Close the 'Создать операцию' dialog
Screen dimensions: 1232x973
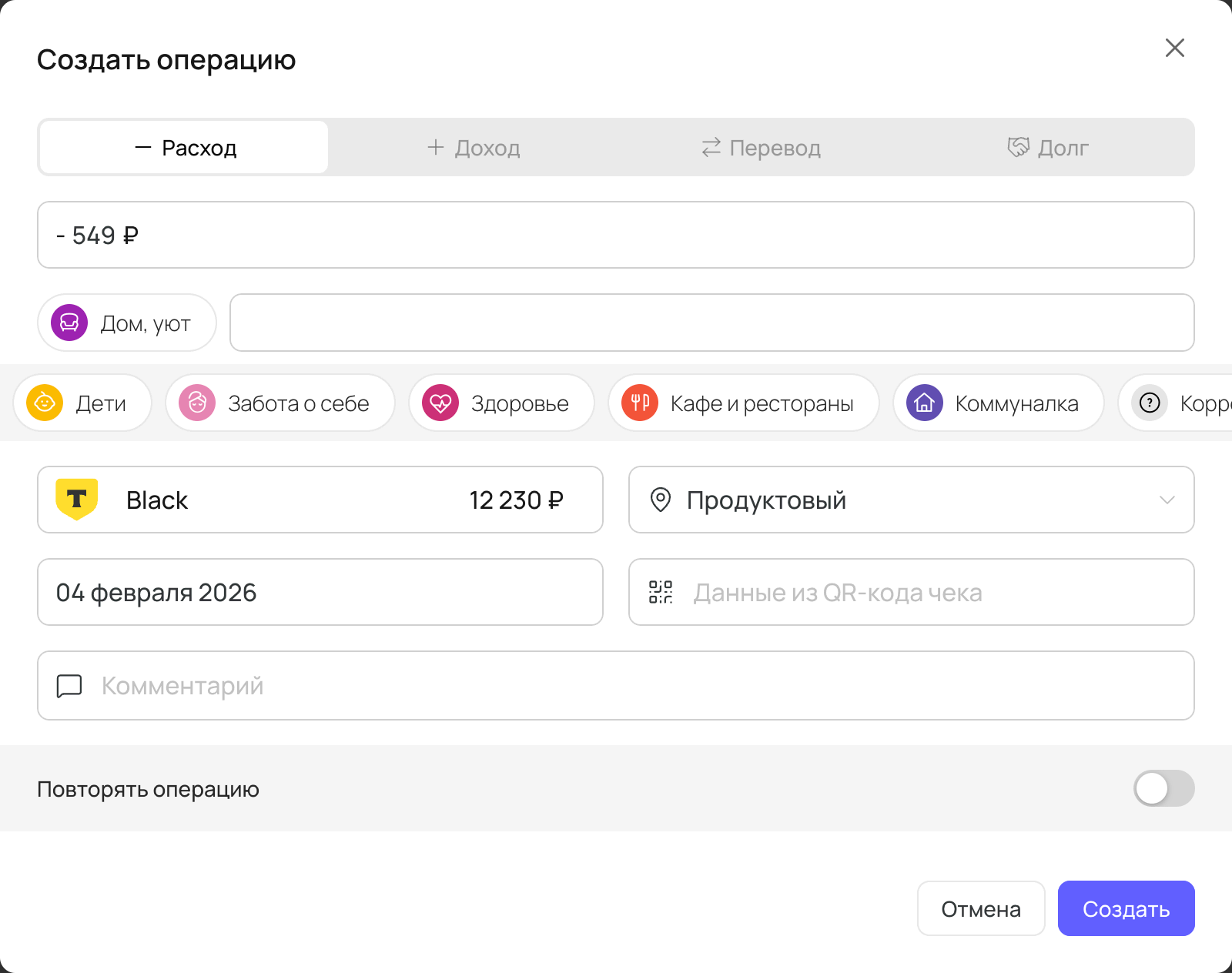click(x=1174, y=48)
